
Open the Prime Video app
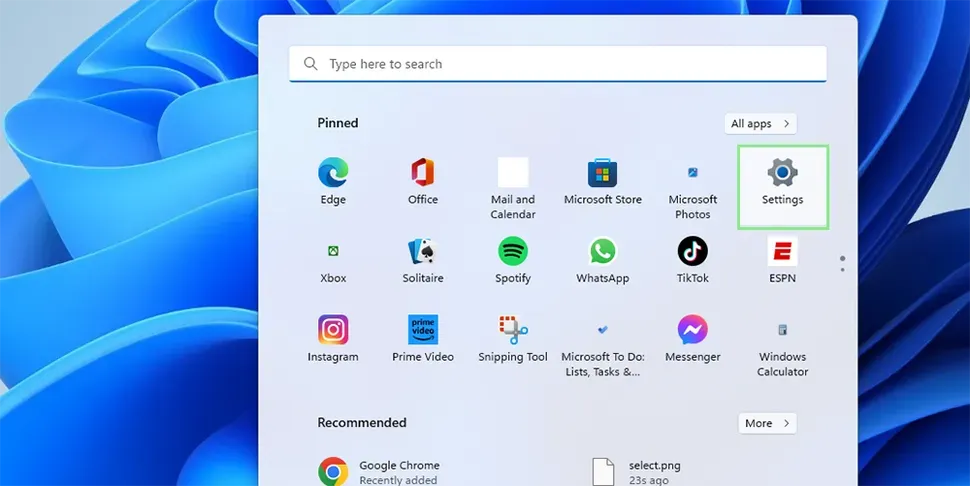click(x=423, y=339)
